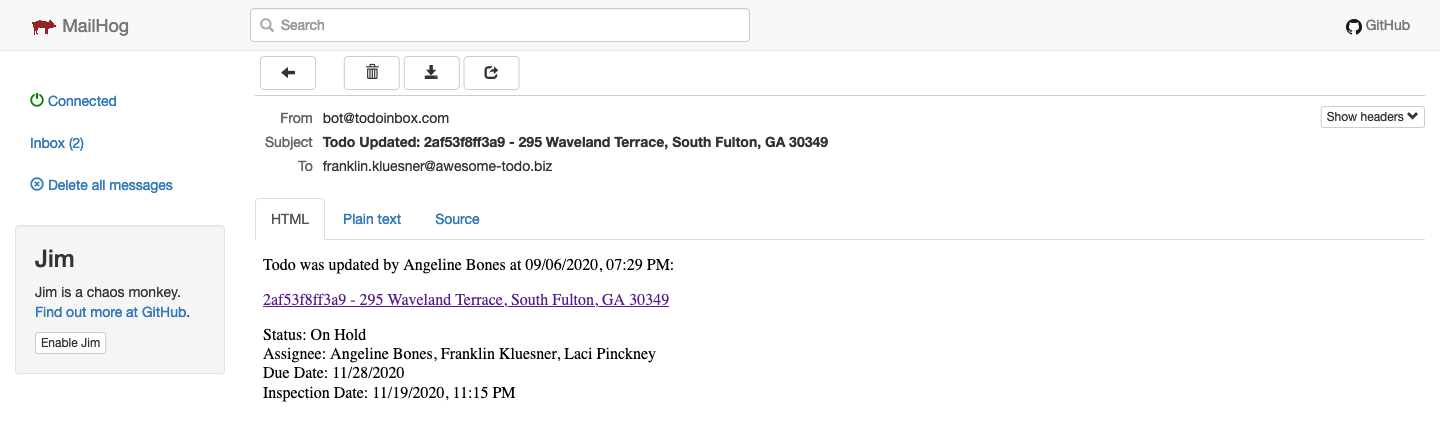Open the todo link for 295 Waveland Terrace
Image resolution: width=1440 pixels, height=447 pixels.
[x=466, y=300]
